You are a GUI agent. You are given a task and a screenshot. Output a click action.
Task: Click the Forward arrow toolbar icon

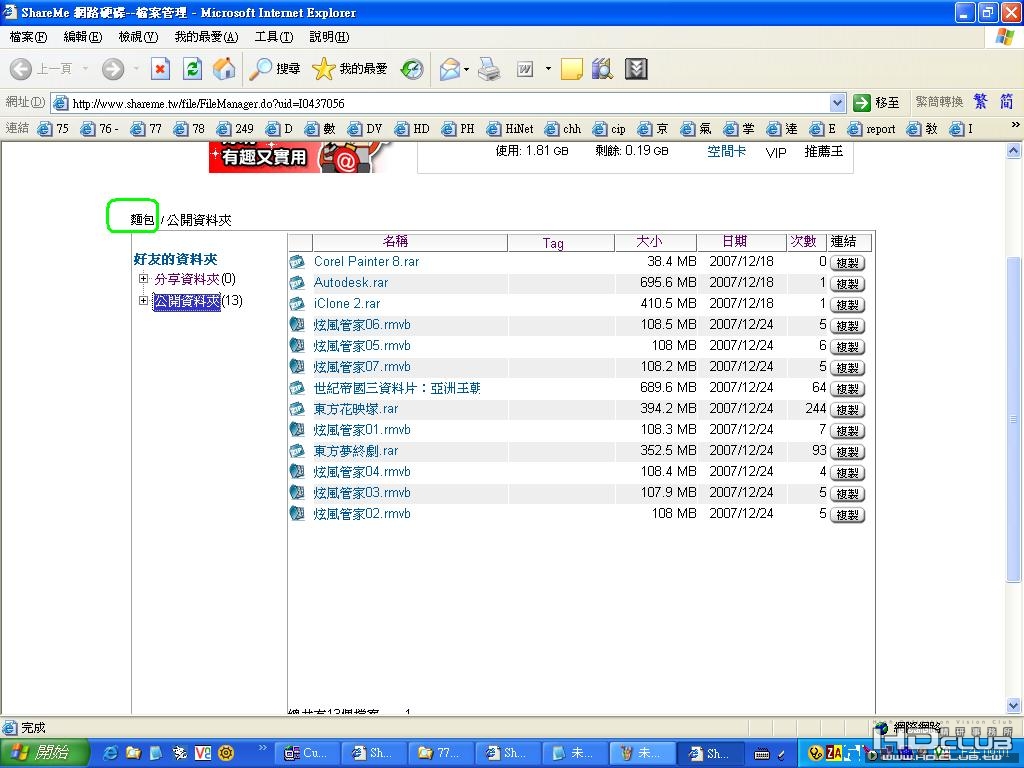113,69
